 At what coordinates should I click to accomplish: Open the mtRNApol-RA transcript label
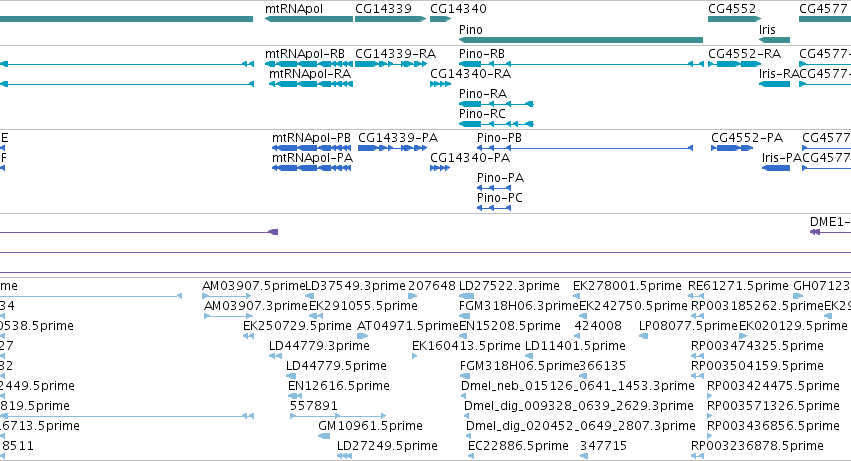coord(310,74)
